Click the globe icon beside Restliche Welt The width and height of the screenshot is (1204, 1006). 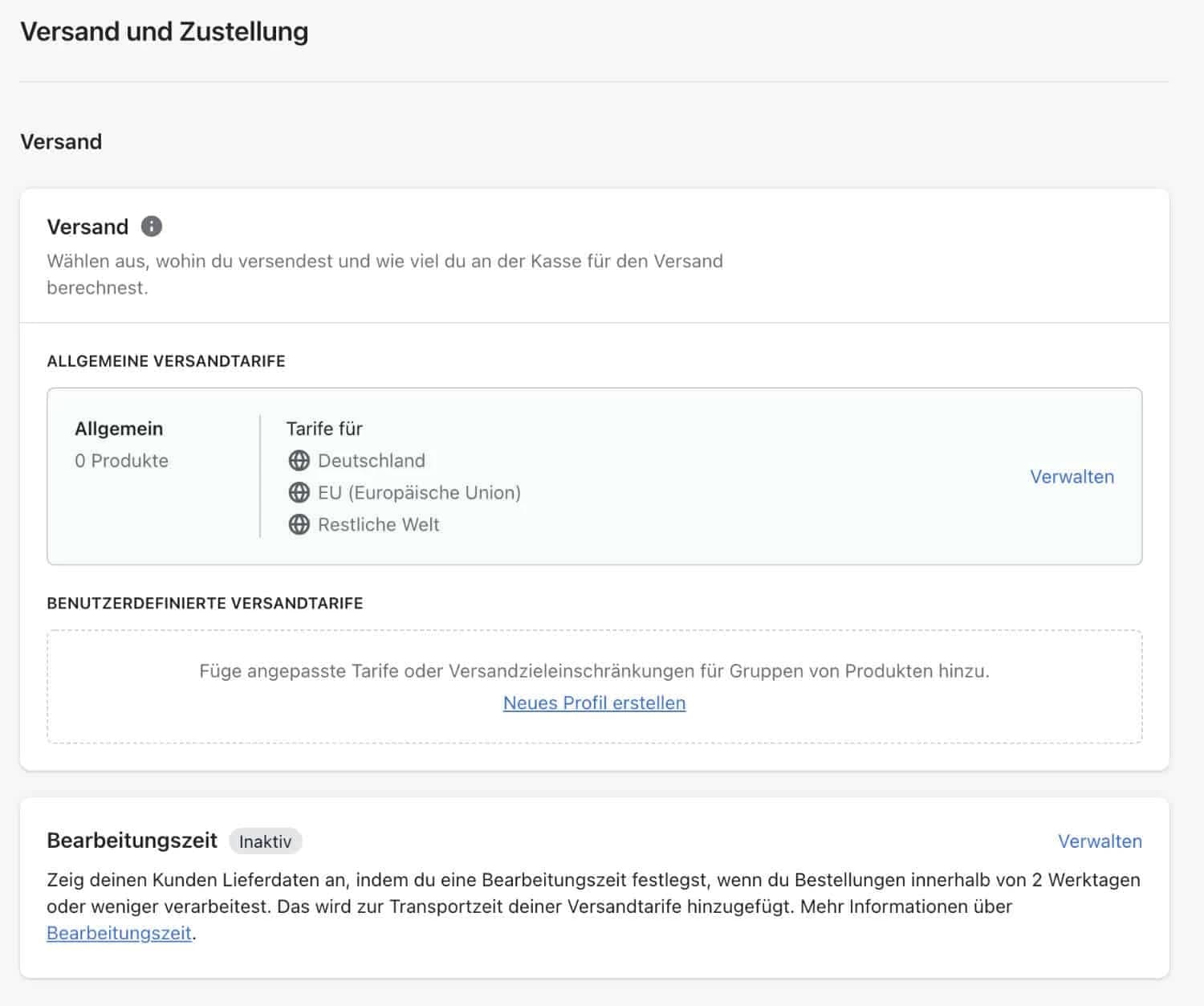[x=299, y=524]
